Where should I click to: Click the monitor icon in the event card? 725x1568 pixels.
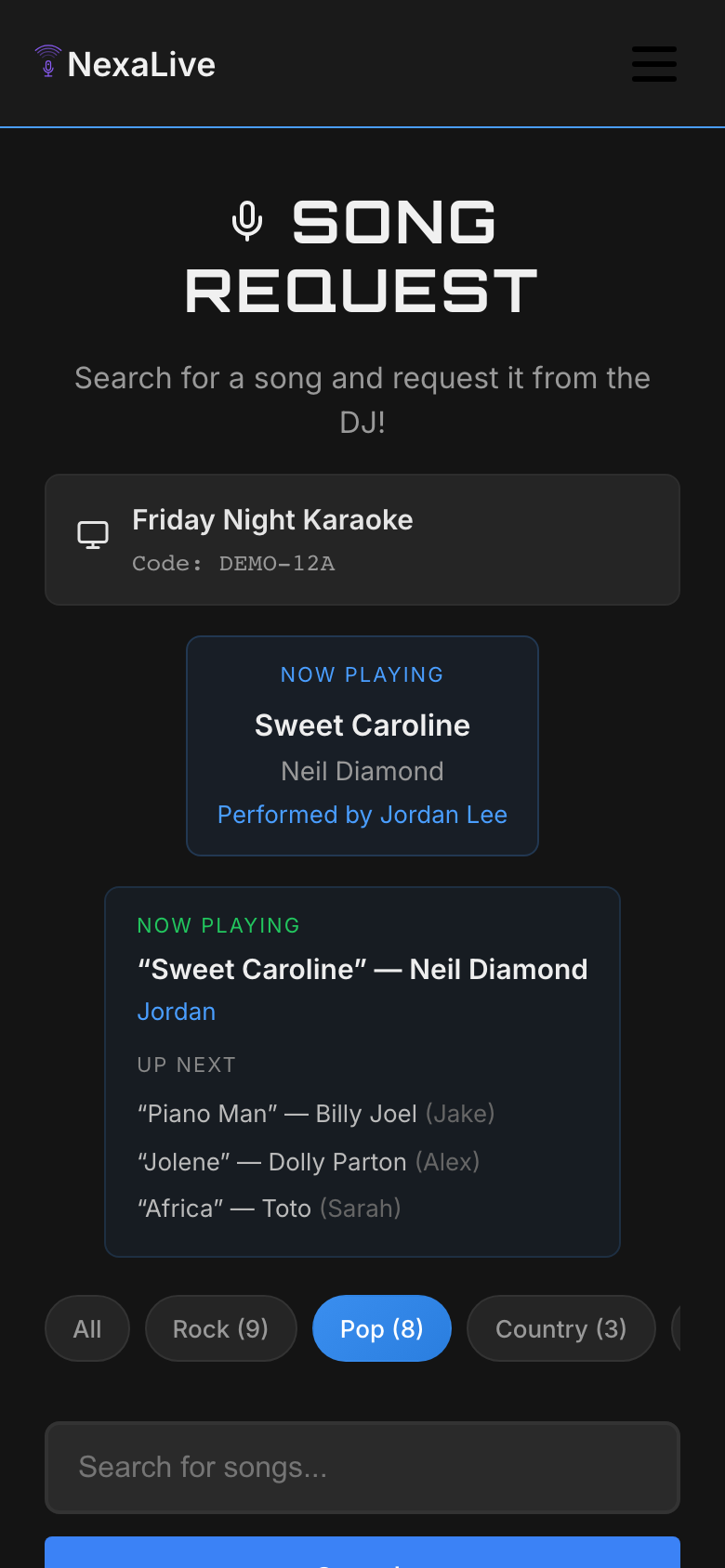point(93,535)
